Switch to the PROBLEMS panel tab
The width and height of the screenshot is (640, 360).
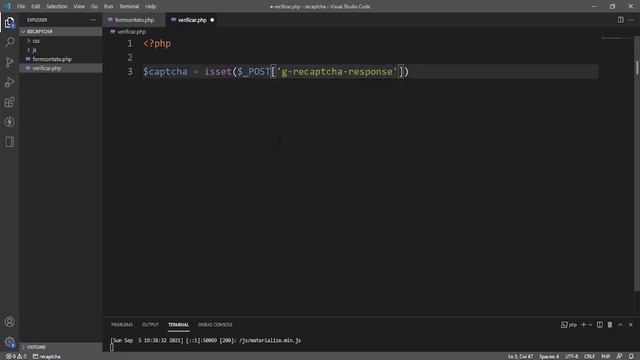[x=122, y=325]
